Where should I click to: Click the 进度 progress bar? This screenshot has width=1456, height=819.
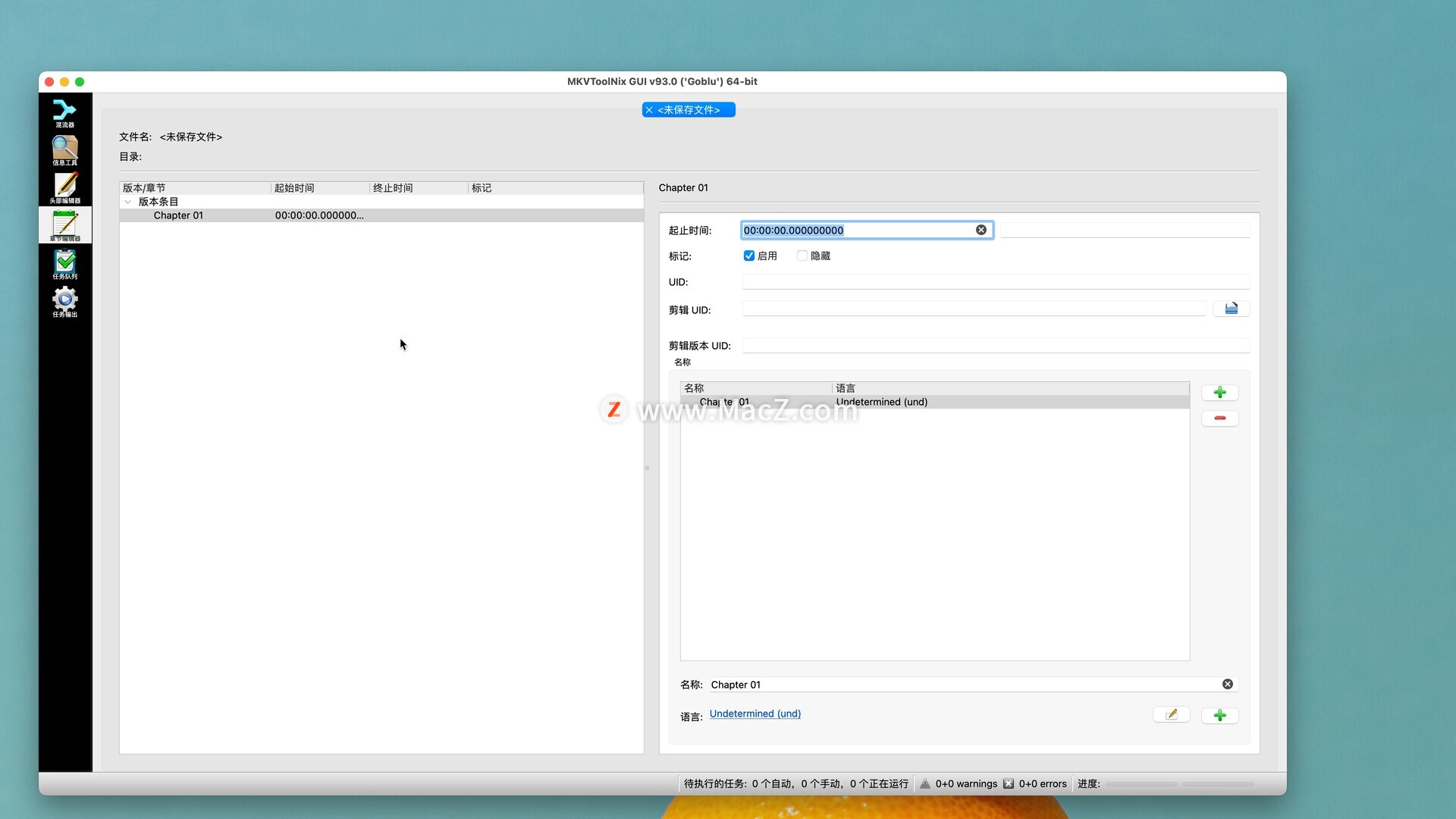[x=1141, y=784]
